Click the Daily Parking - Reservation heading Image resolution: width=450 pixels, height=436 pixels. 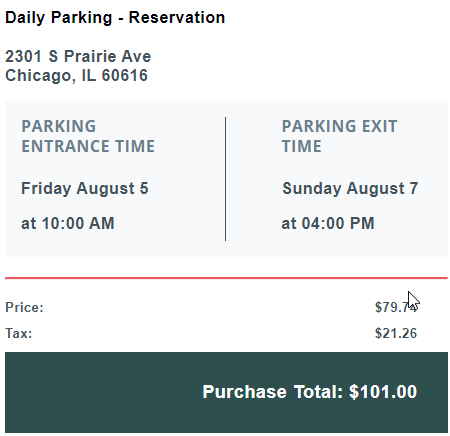[x=115, y=18]
